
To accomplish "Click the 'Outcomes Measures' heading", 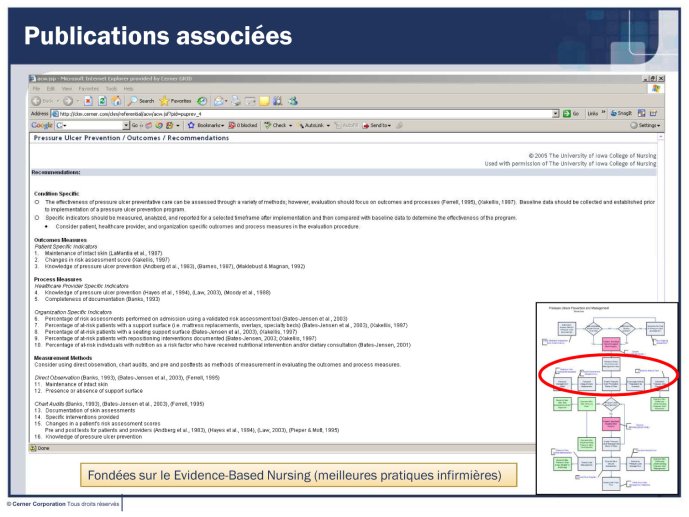I will [61, 240].
